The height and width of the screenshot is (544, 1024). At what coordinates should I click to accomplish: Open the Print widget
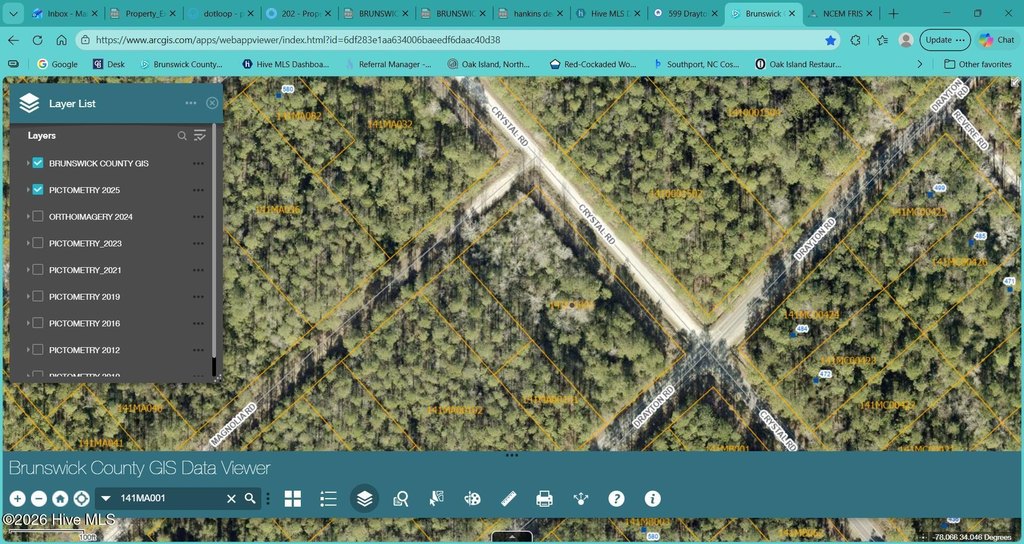pyautogui.click(x=544, y=498)
